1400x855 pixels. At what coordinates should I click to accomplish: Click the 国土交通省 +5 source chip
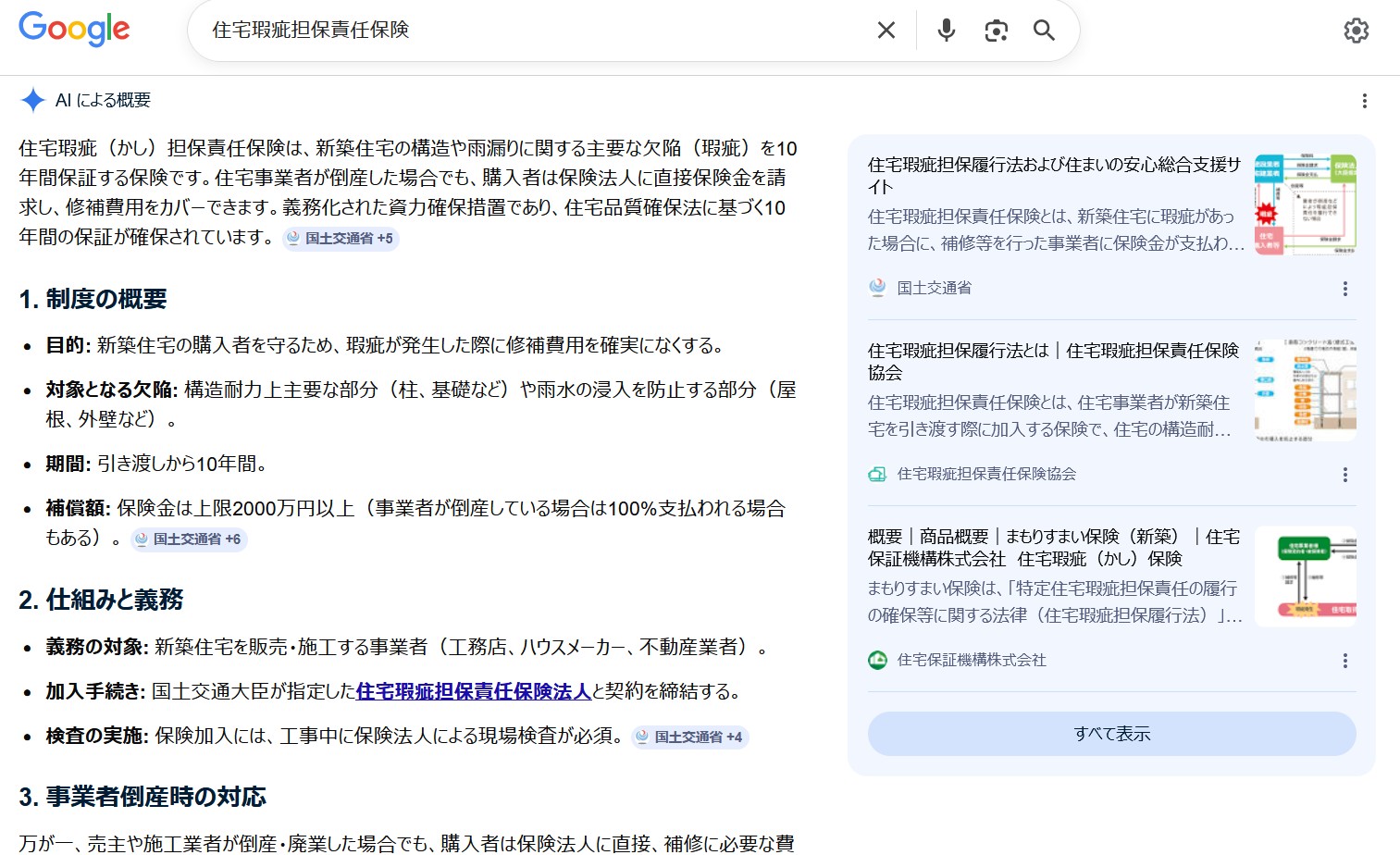tap(341, 239)
